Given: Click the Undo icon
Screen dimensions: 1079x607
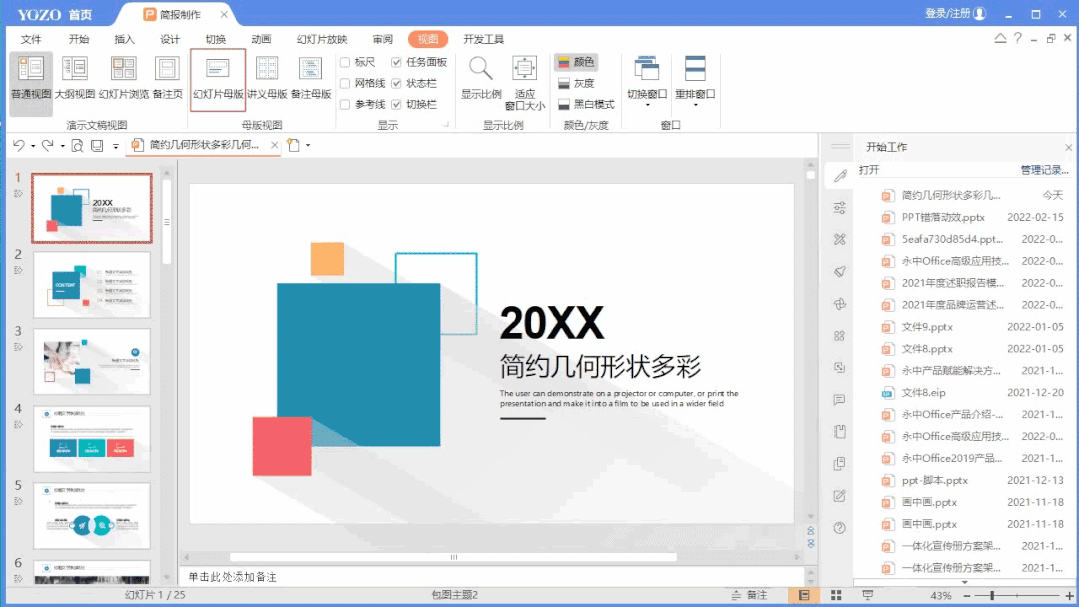Looking at the screenshot, I should pyautogui.click(x=19, y=145).
